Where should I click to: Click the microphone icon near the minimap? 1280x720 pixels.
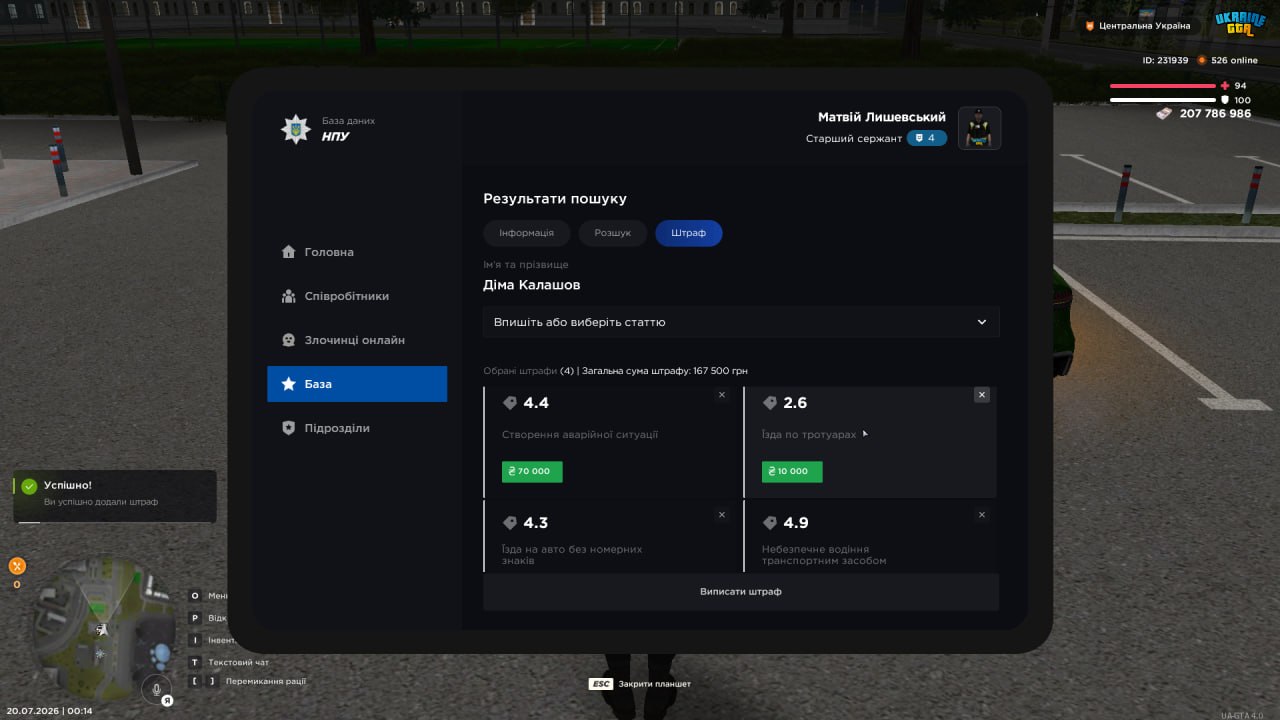[x=155, y=688]
